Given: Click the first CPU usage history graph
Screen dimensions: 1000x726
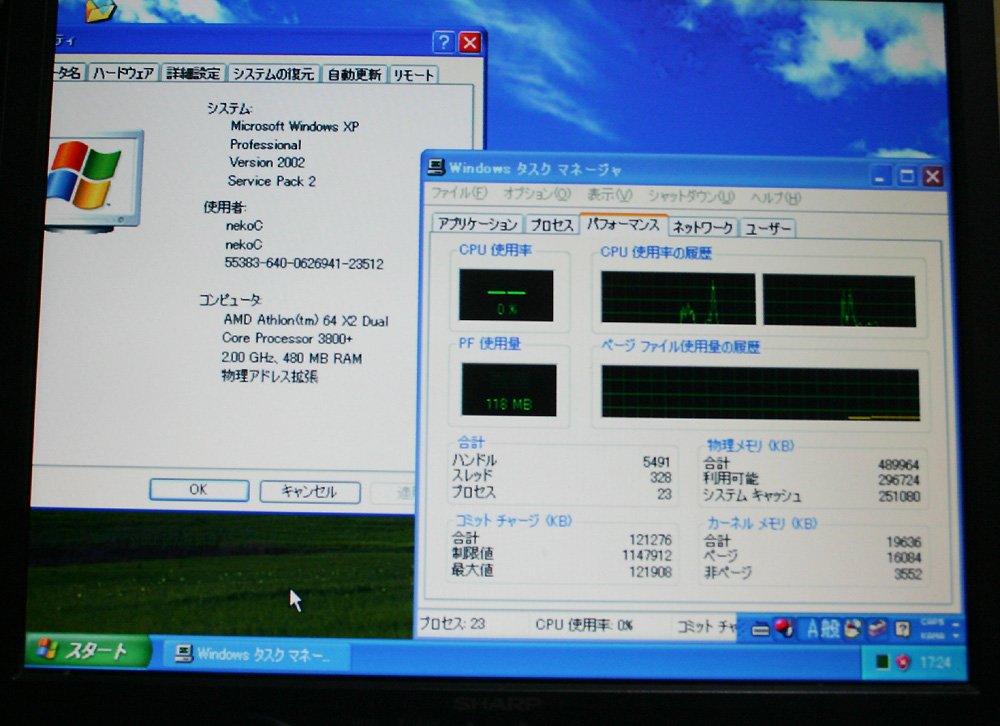Looking at the screenshot, I should click(678, 298).
